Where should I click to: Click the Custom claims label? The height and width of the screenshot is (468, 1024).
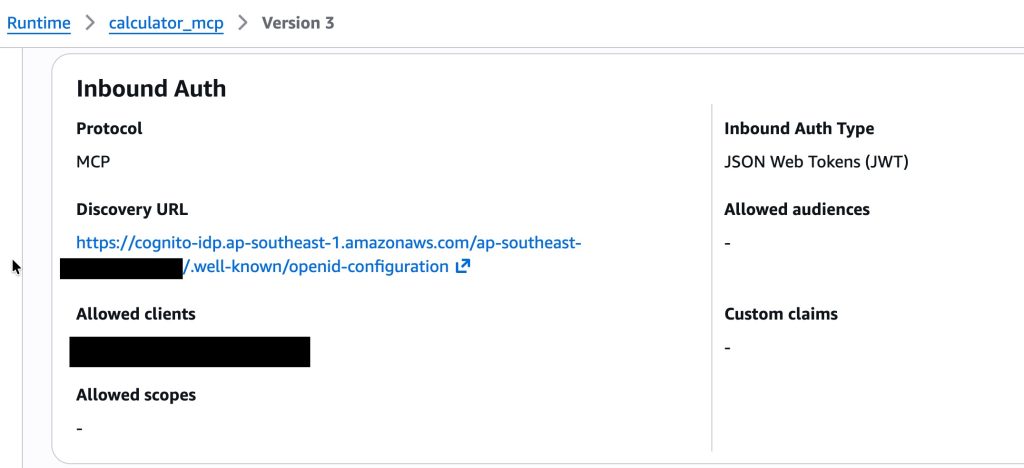(x=781, y=314)
